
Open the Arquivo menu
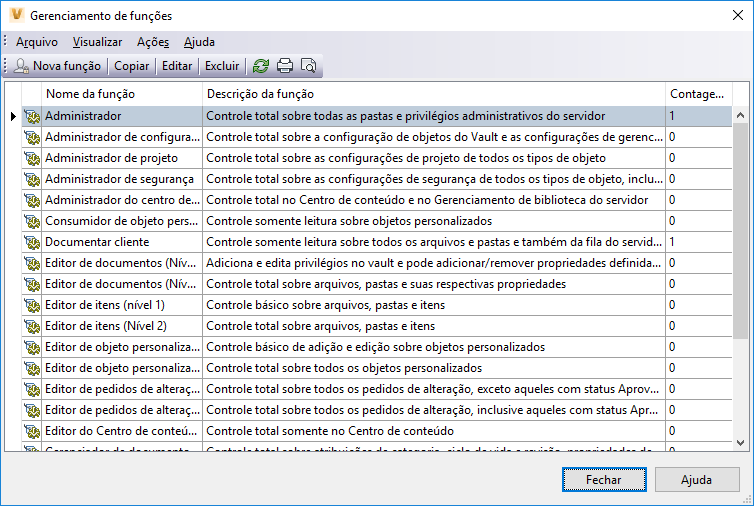click(36, 42)
